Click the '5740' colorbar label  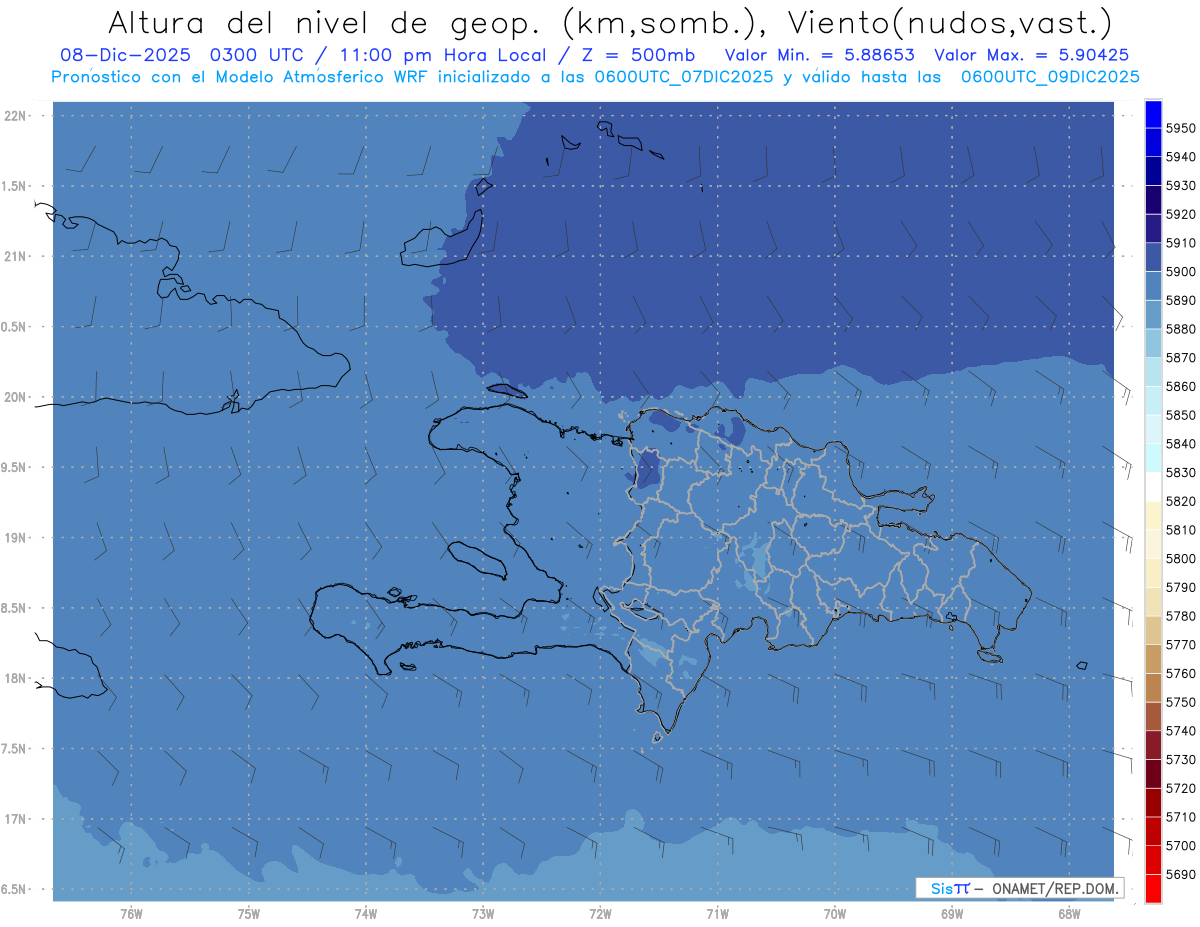(x=1181, y=731)
